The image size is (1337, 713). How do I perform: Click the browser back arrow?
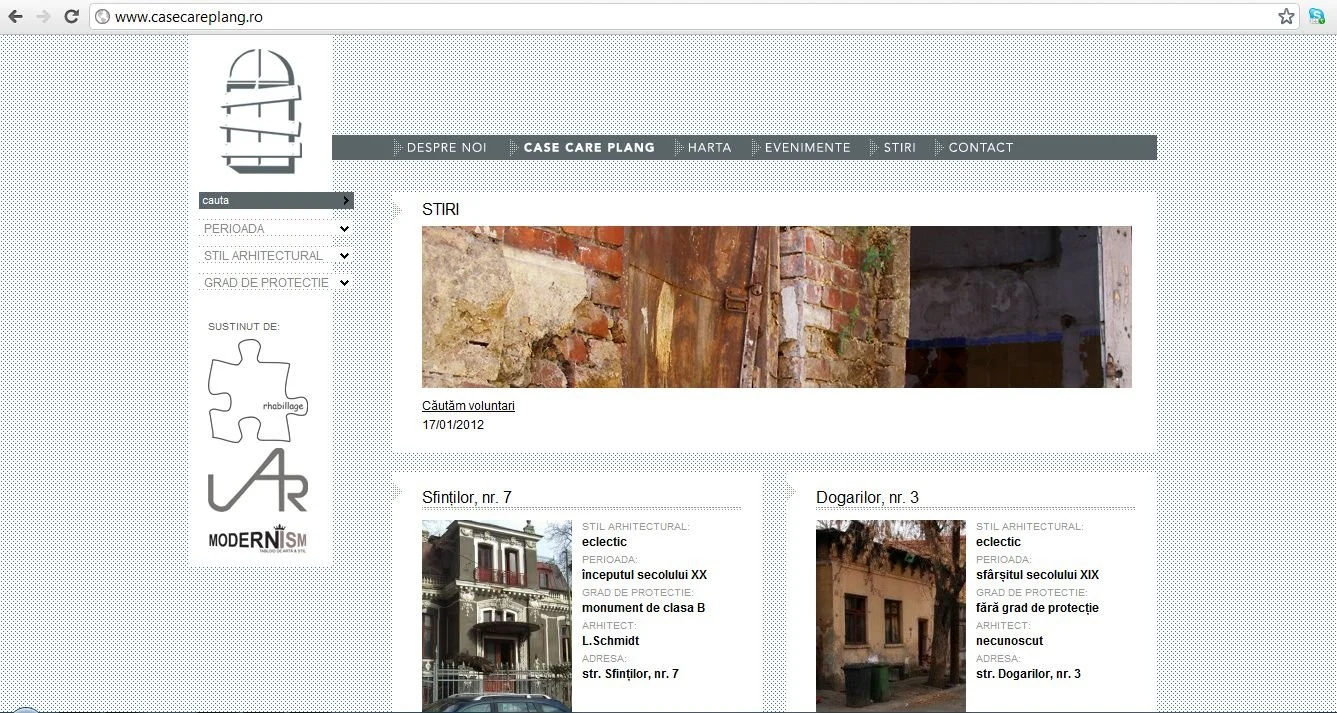coord(16,17)
